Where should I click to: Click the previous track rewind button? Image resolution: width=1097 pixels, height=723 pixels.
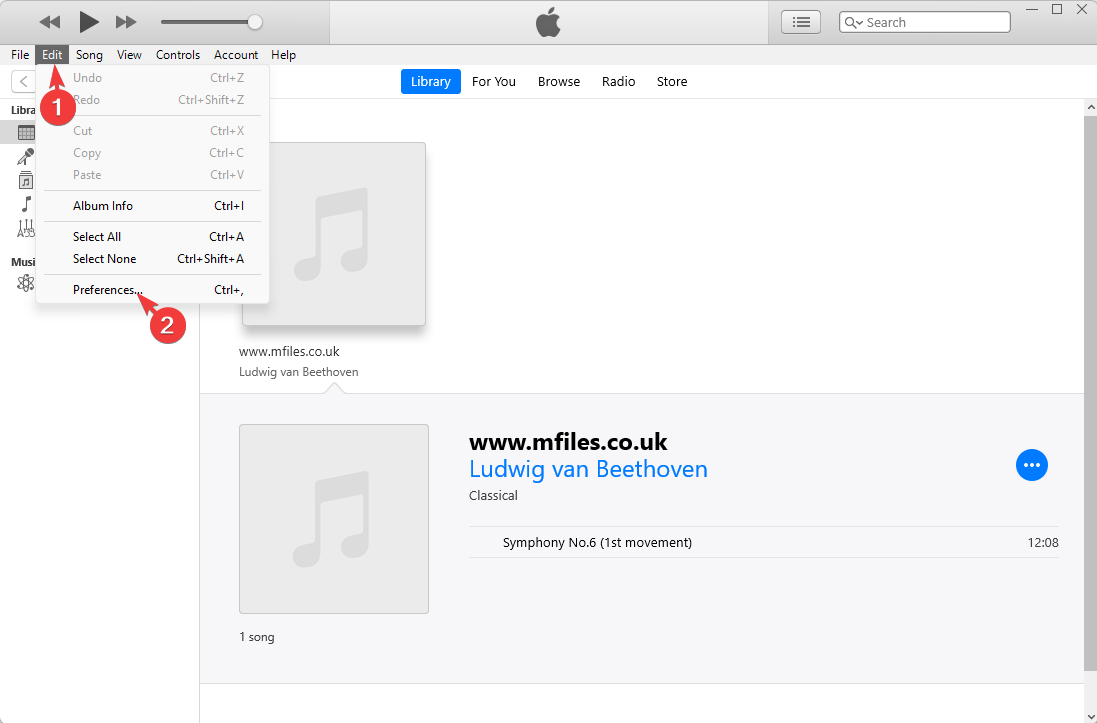50,22
